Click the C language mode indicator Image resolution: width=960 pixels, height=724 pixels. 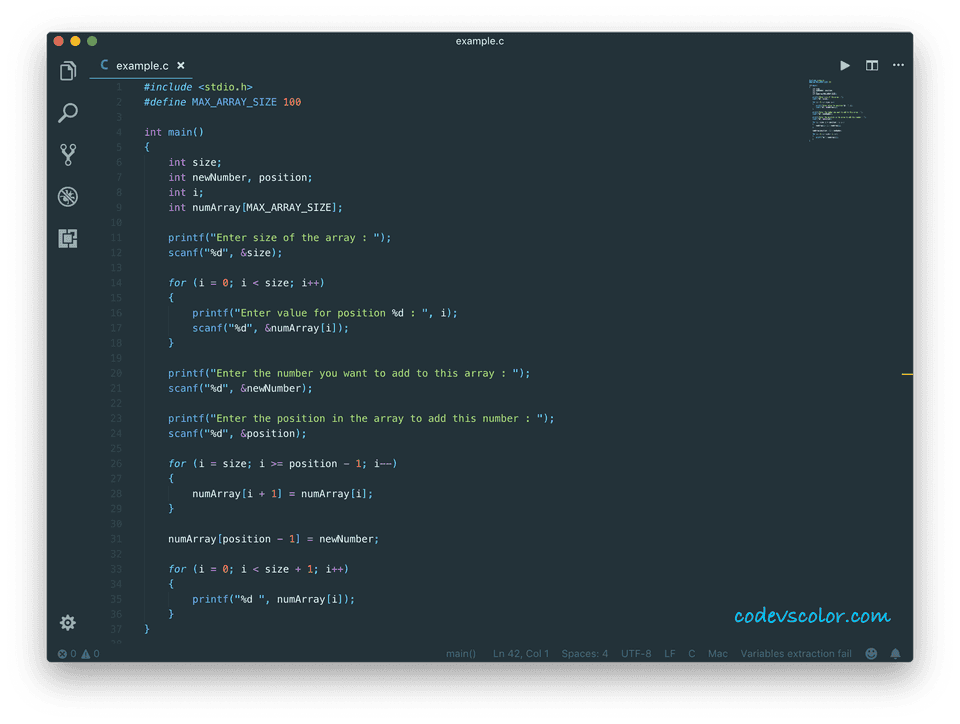click(691, 653)
